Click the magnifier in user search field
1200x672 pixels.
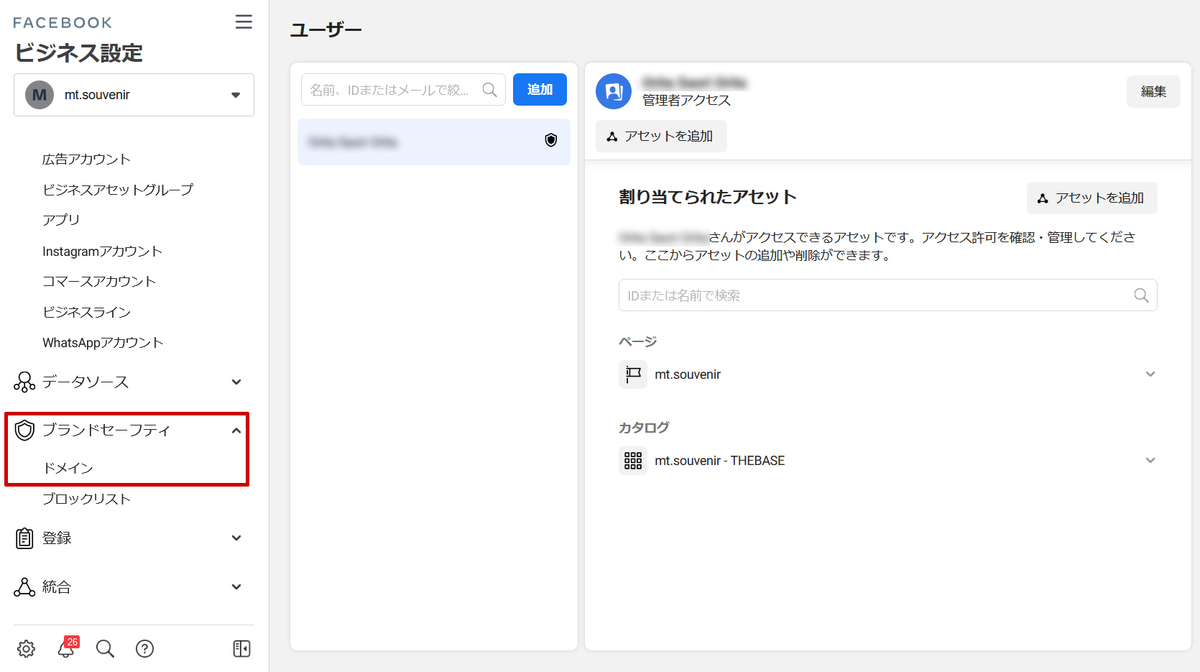490,89
